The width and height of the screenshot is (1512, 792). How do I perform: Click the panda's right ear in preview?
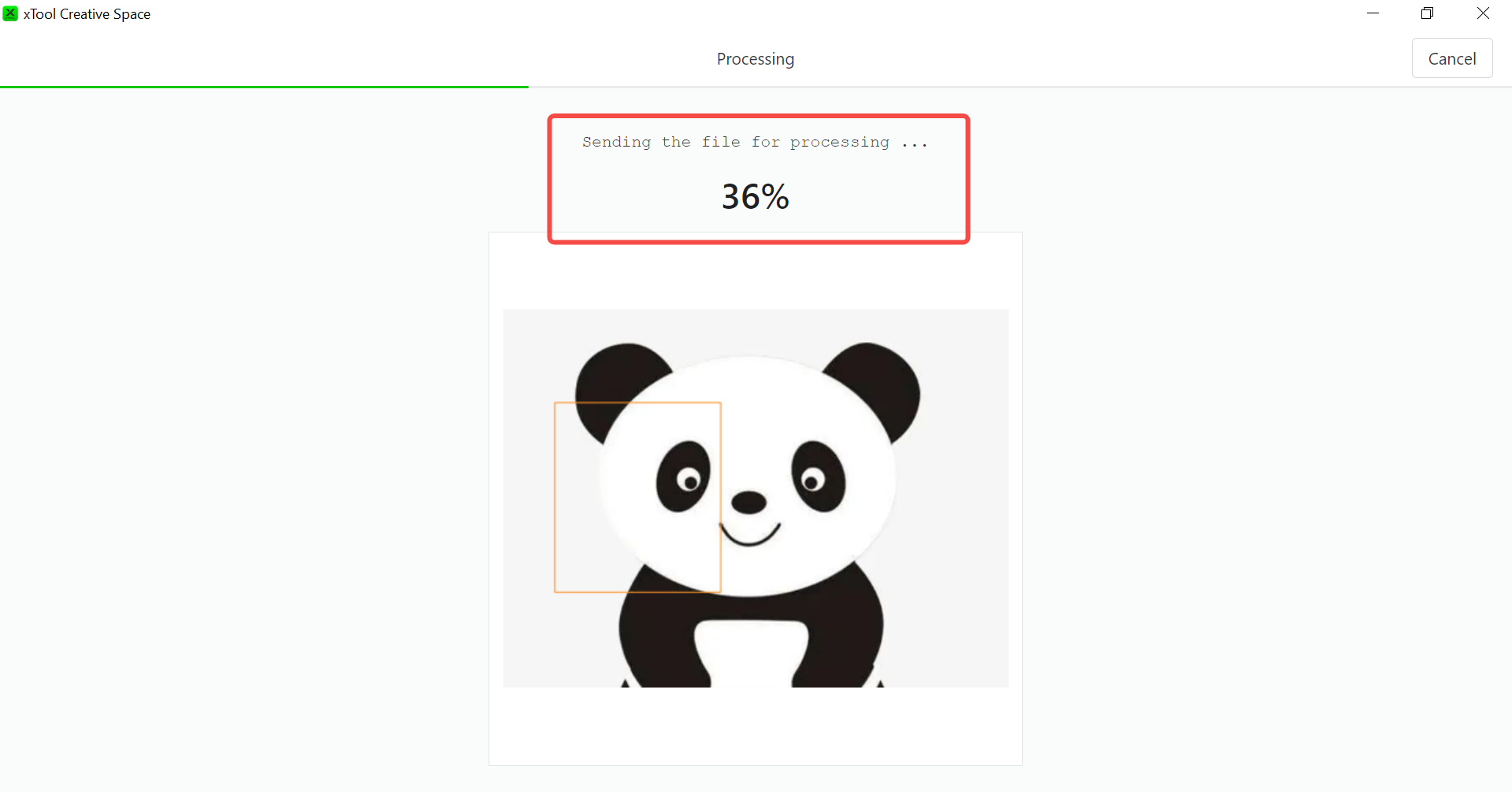point(882,377)
